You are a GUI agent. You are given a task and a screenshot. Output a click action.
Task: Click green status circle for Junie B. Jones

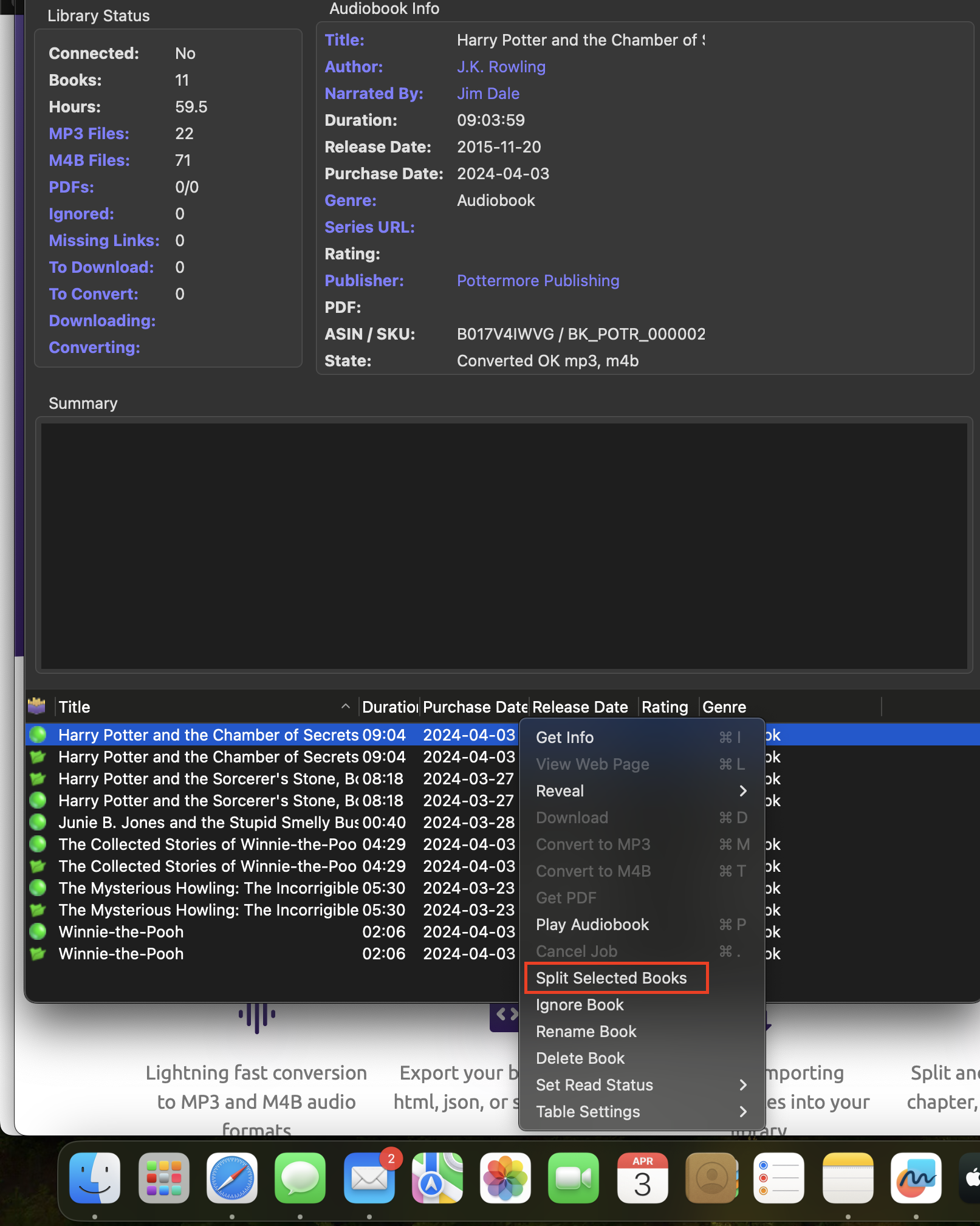(38, 823)
